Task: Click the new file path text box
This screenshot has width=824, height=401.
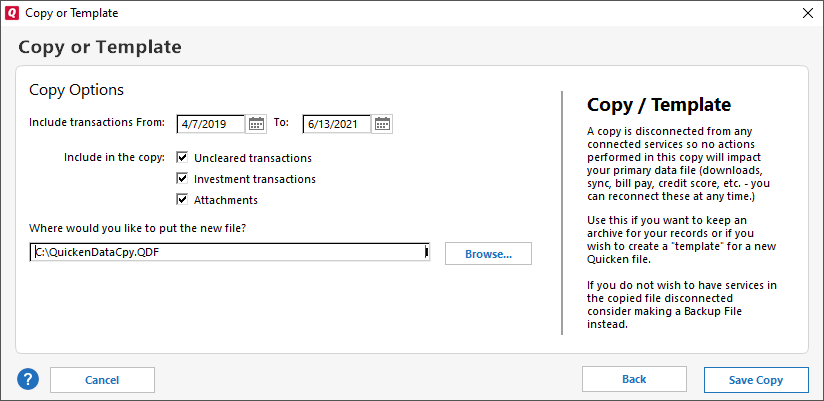Action: tap(229, 252)
